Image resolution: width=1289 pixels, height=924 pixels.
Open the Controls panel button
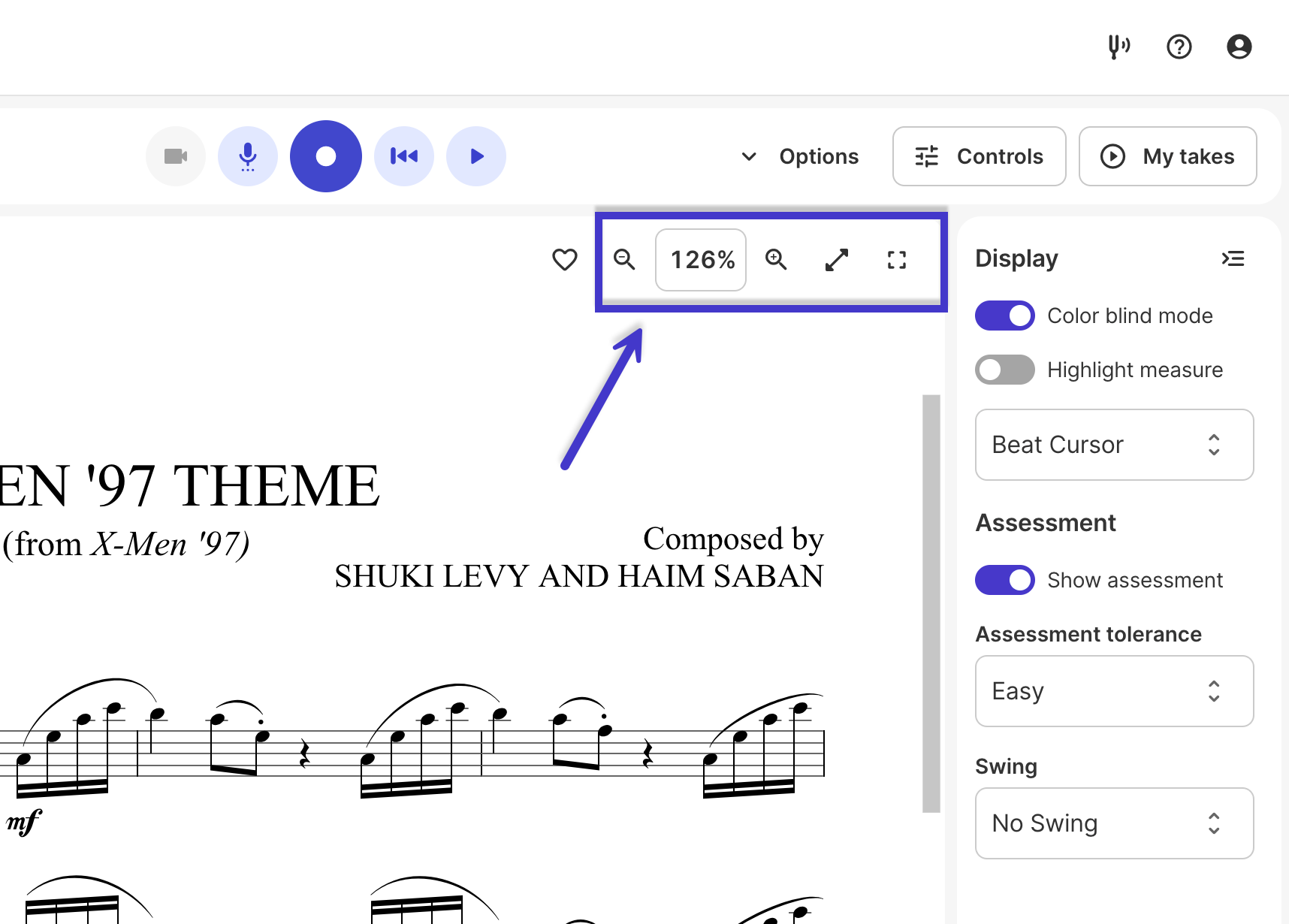[980, 156]
